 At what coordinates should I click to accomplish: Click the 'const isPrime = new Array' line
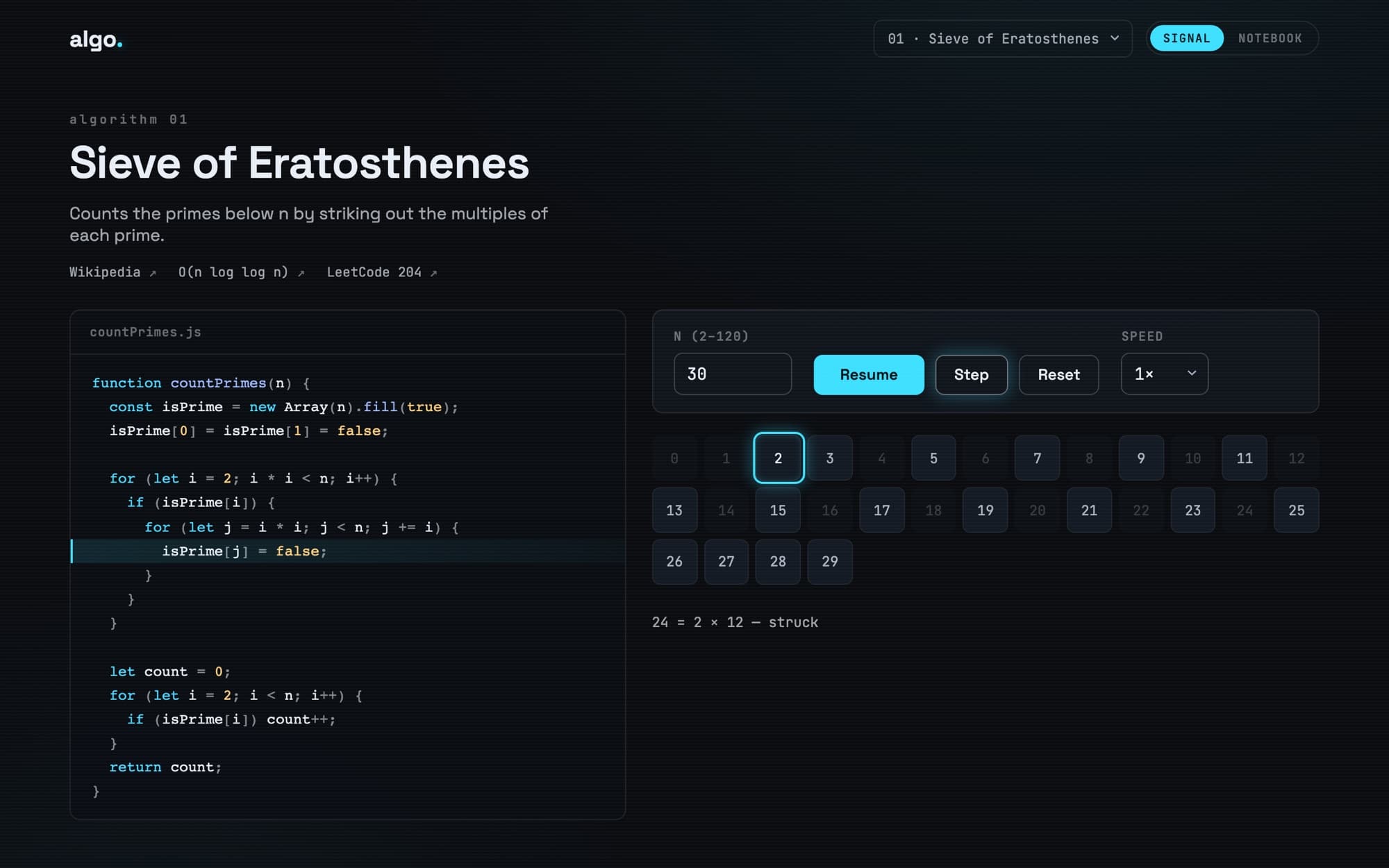click(283, 407)
